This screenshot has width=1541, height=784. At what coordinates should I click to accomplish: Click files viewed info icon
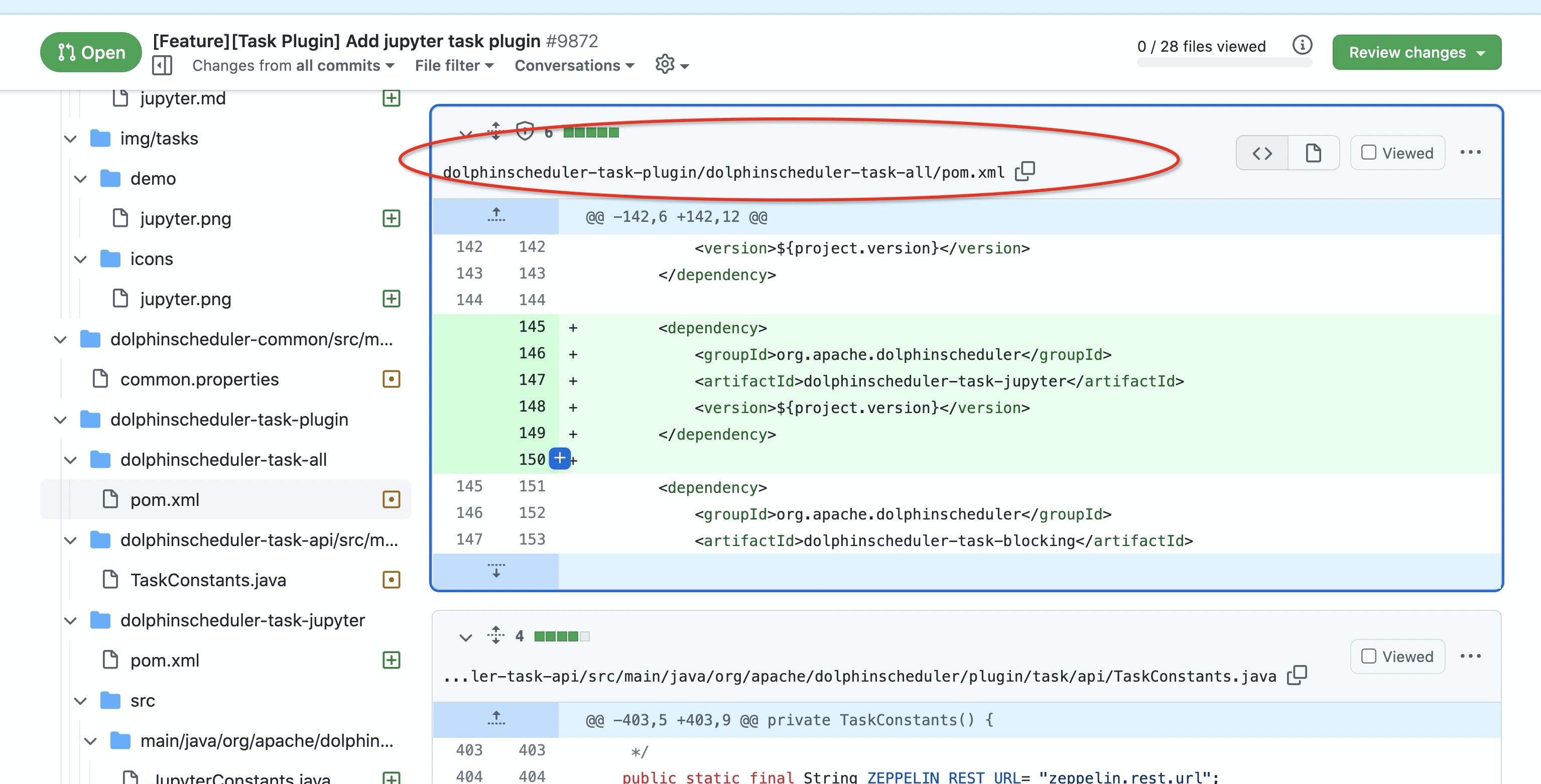point(1302,45)
